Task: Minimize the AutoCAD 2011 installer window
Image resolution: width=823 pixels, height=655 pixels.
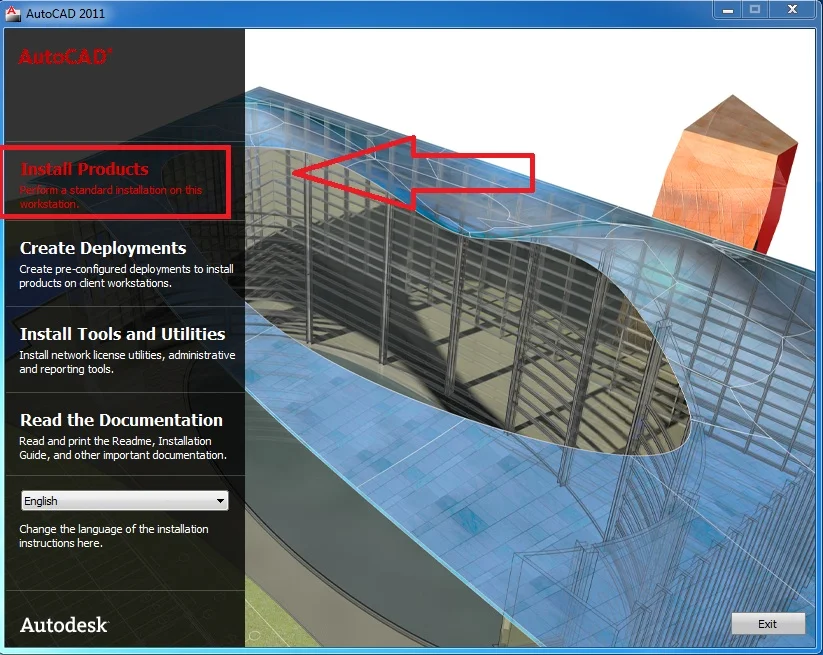Action: (x=727, y=9)
